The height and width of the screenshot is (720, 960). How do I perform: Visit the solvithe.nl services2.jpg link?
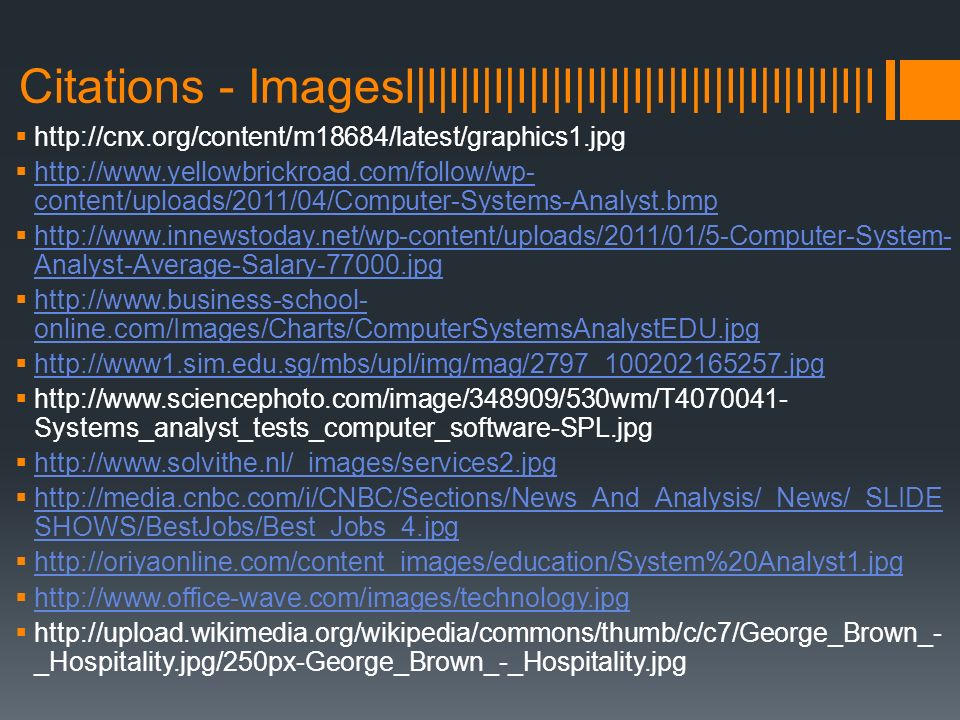pos(295,463)
